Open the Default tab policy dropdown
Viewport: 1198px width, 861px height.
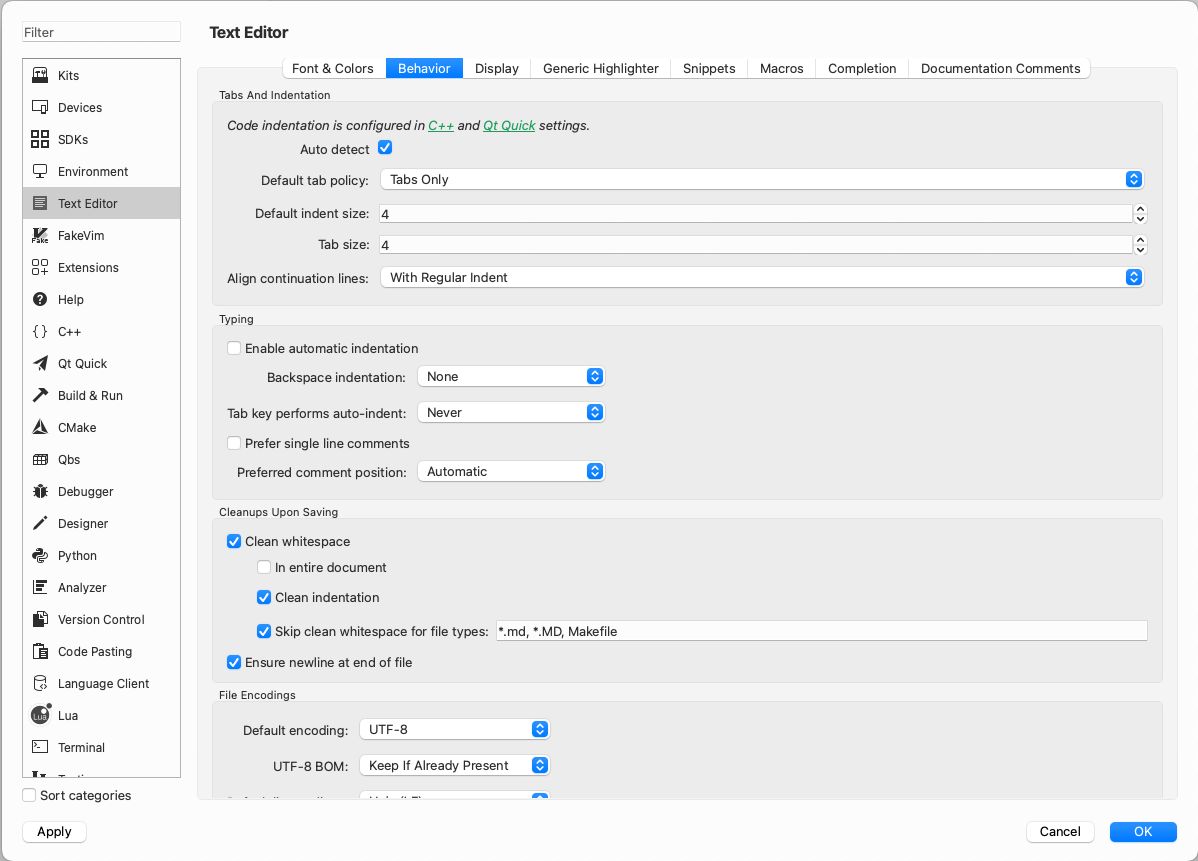[762, 180]
